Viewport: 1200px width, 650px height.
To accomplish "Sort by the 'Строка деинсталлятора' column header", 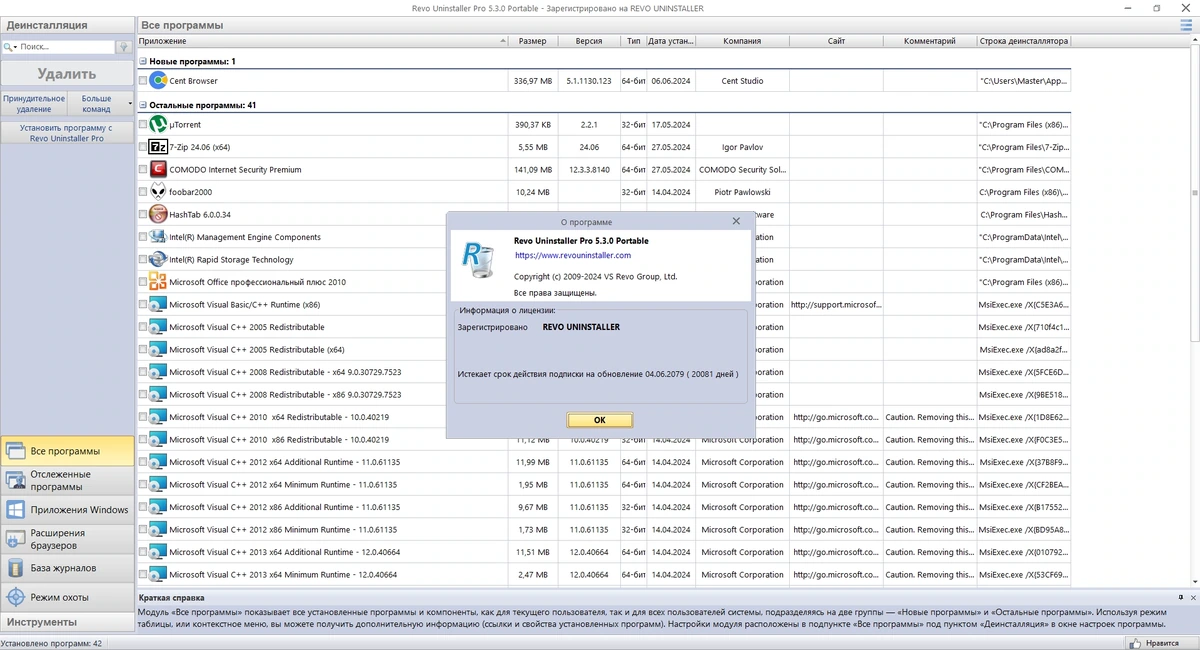I will [1024, 41].
